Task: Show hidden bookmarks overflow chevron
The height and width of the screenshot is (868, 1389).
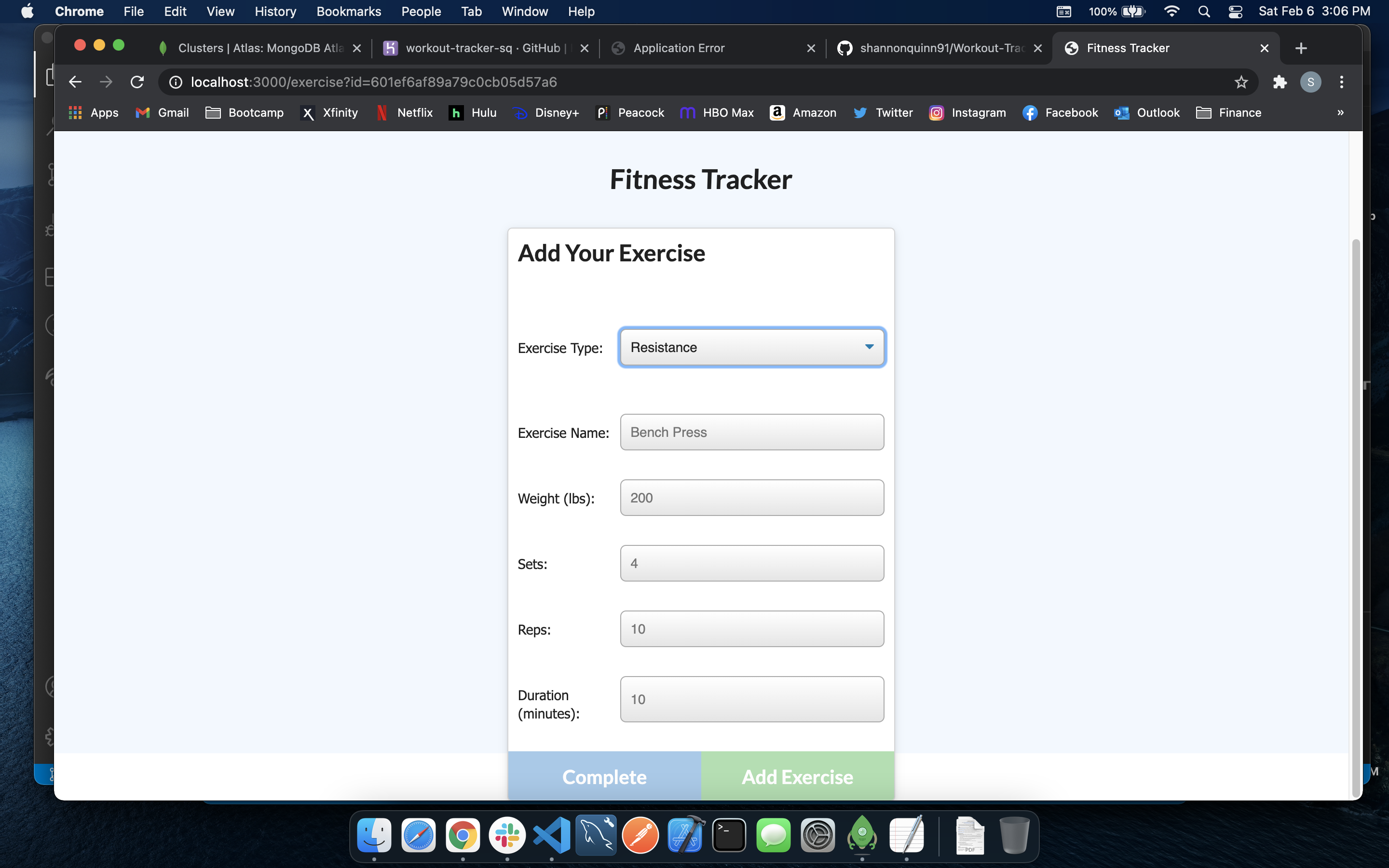Action: 1340,112
